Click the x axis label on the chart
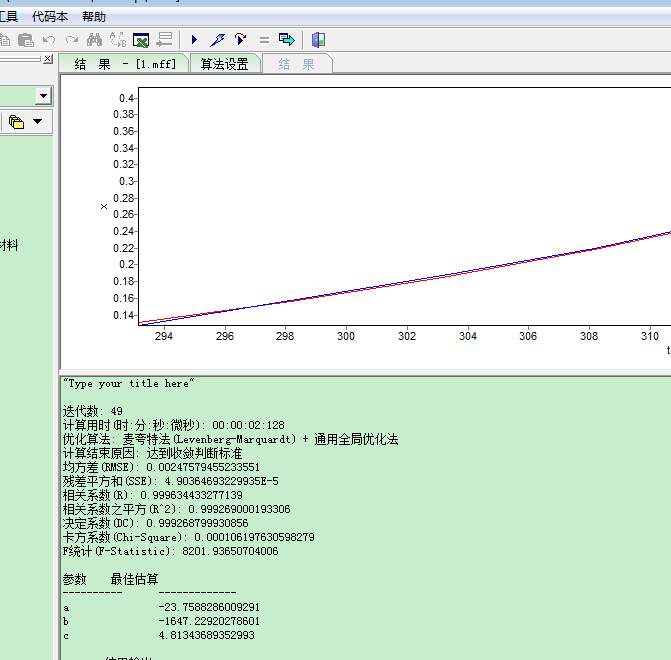 point(104,207)
